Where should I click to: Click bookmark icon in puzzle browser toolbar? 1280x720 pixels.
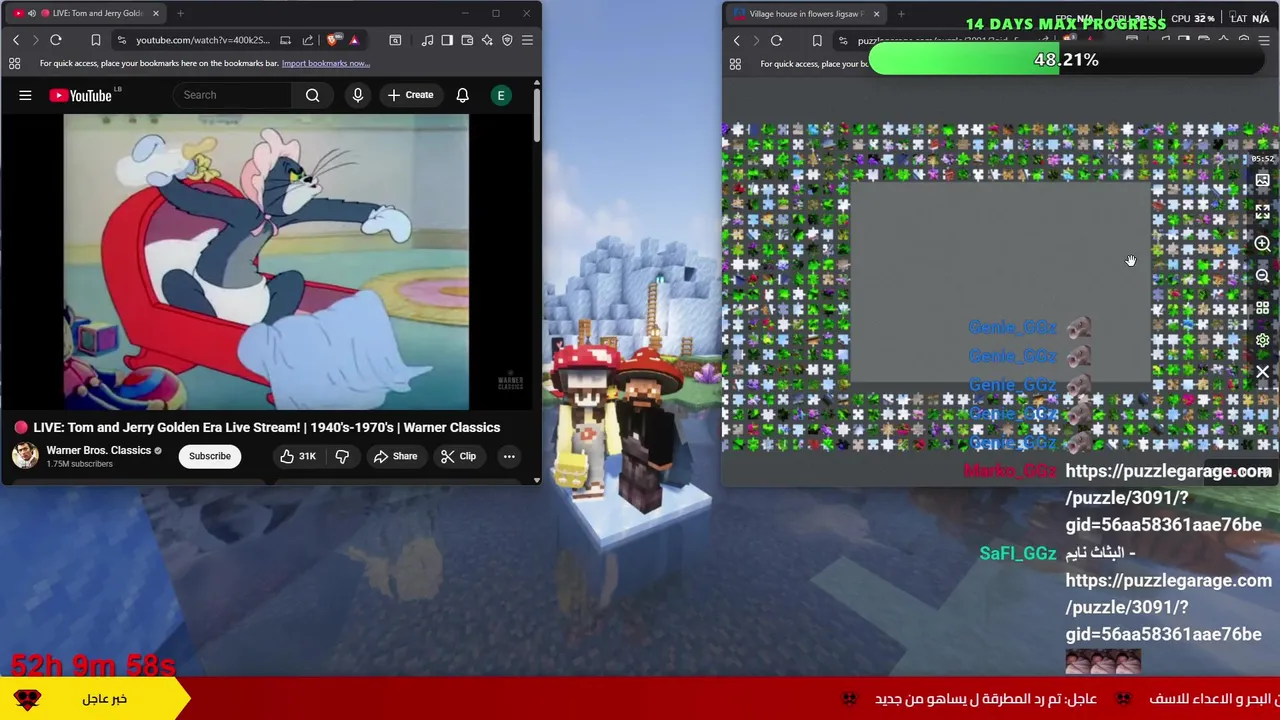pyautogui.click(x=817, y=41)
